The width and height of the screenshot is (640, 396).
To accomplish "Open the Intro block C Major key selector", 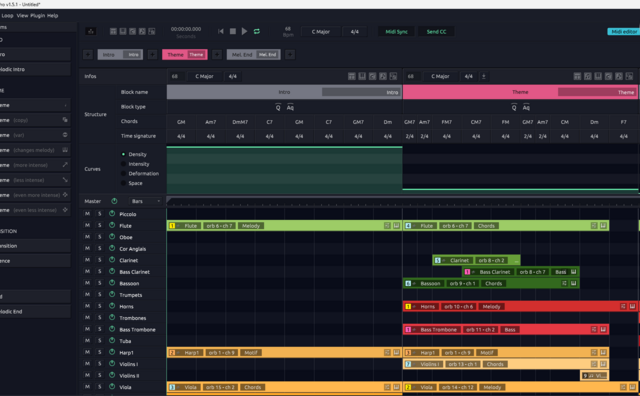I will pyautogui.click(x=204, y=76).
